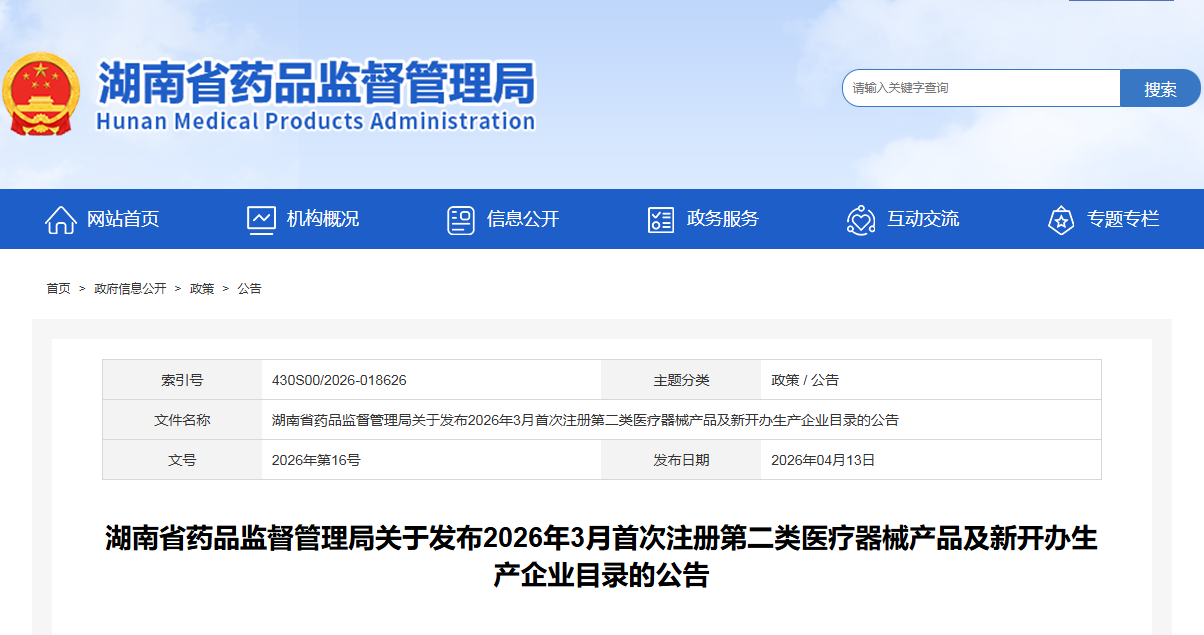
Task: Focus the keyword search input field
Action: (981, 88)
